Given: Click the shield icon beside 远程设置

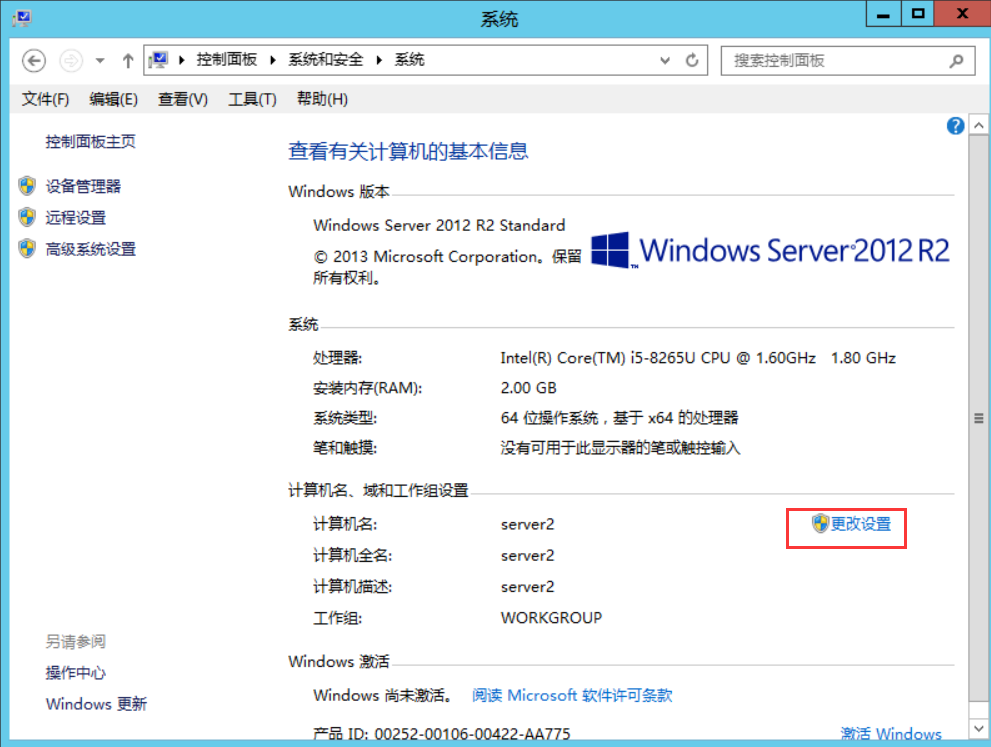Looking at the screenshot, I should (27, 217).
